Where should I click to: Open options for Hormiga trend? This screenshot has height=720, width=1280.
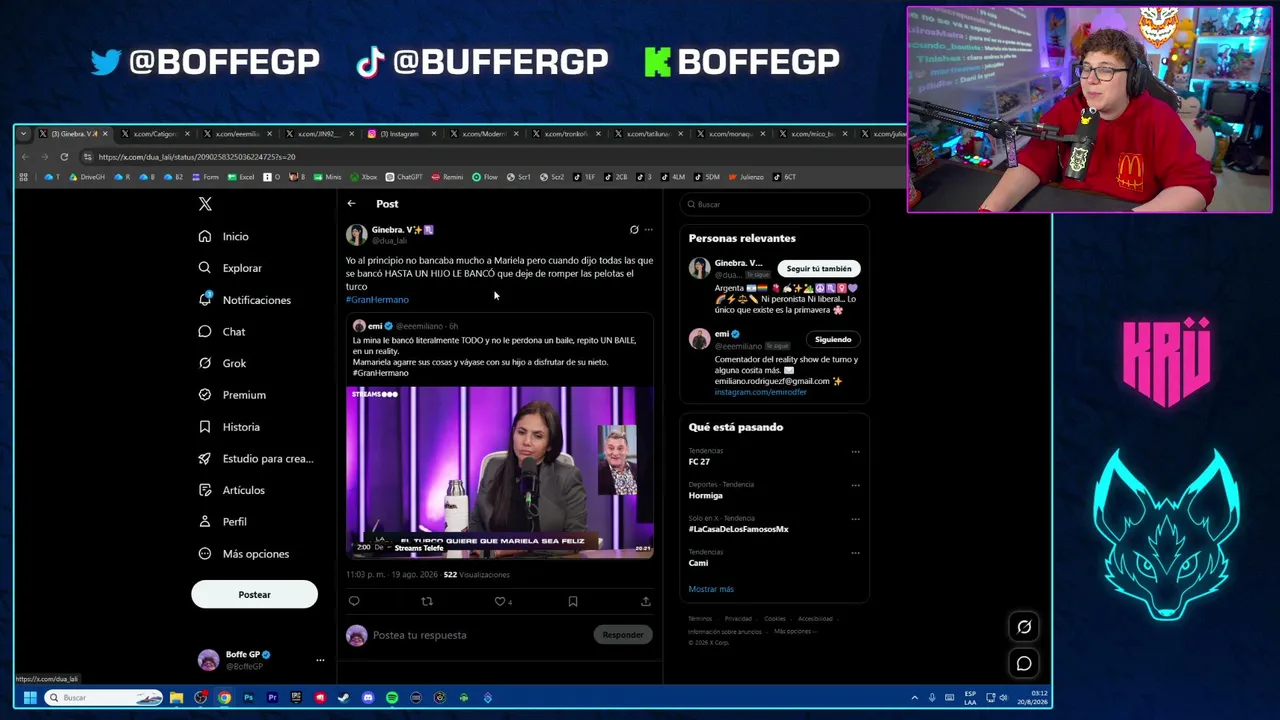855,485
